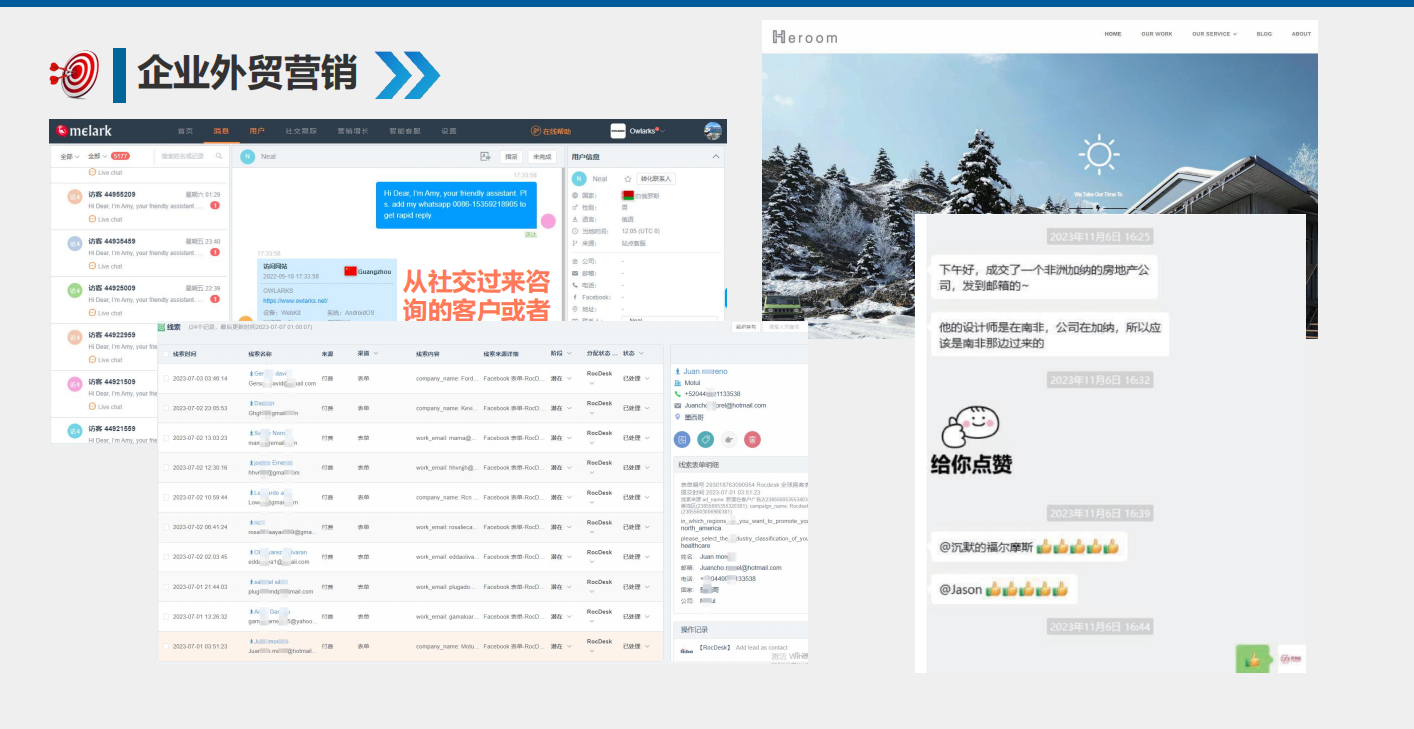Switch to the 消息 tab in melark
The height and width of the screenshot is (729, 1414).
pyautogui.click(x=221, y=131)
